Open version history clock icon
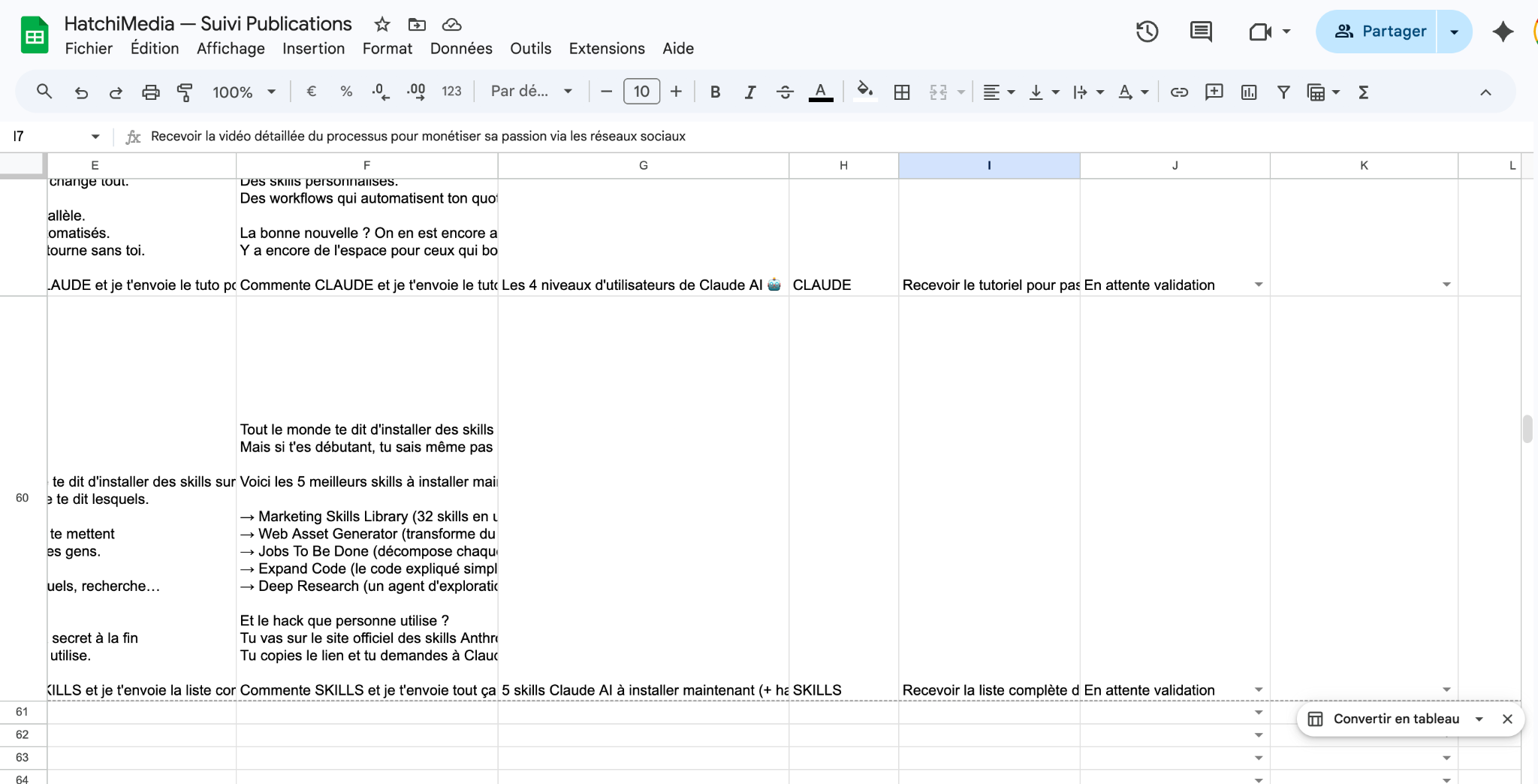This screenshot has width=1538, height=784. coord(1147,31)
